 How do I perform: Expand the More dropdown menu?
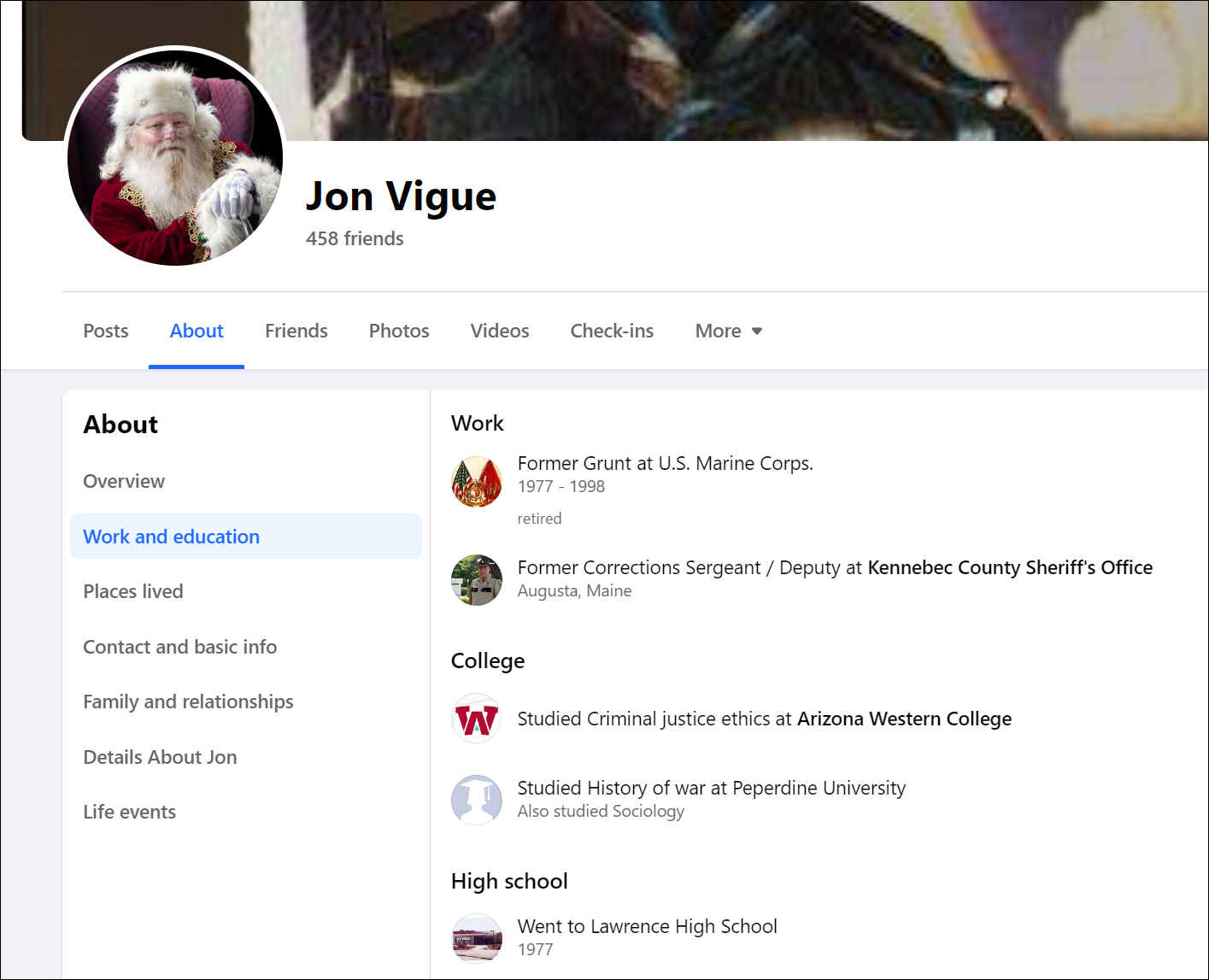728,332
